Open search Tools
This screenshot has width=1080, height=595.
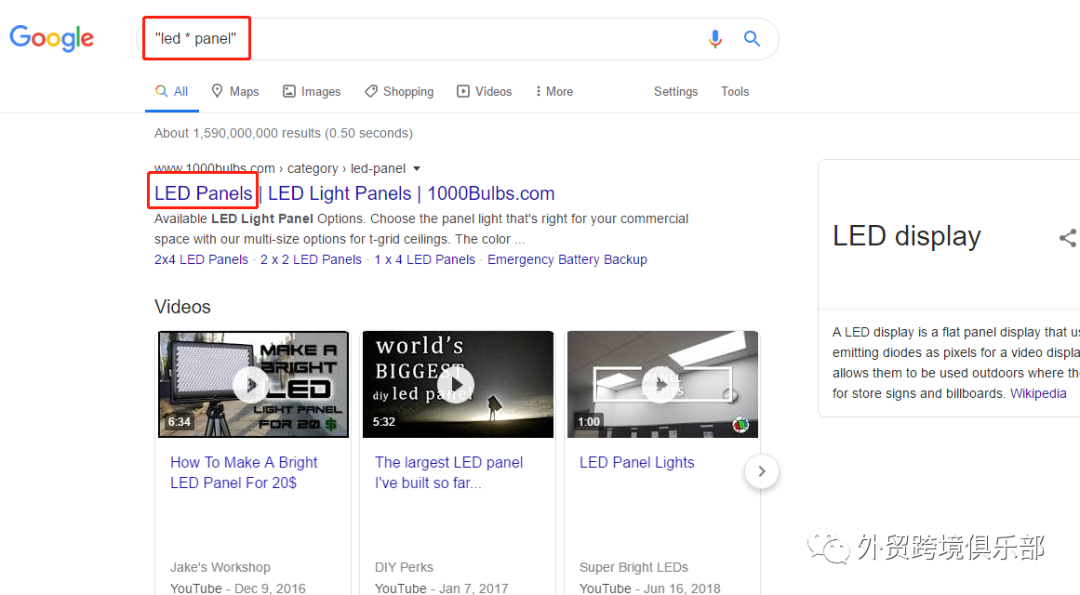pyautogui.click(x=735, y=92)
